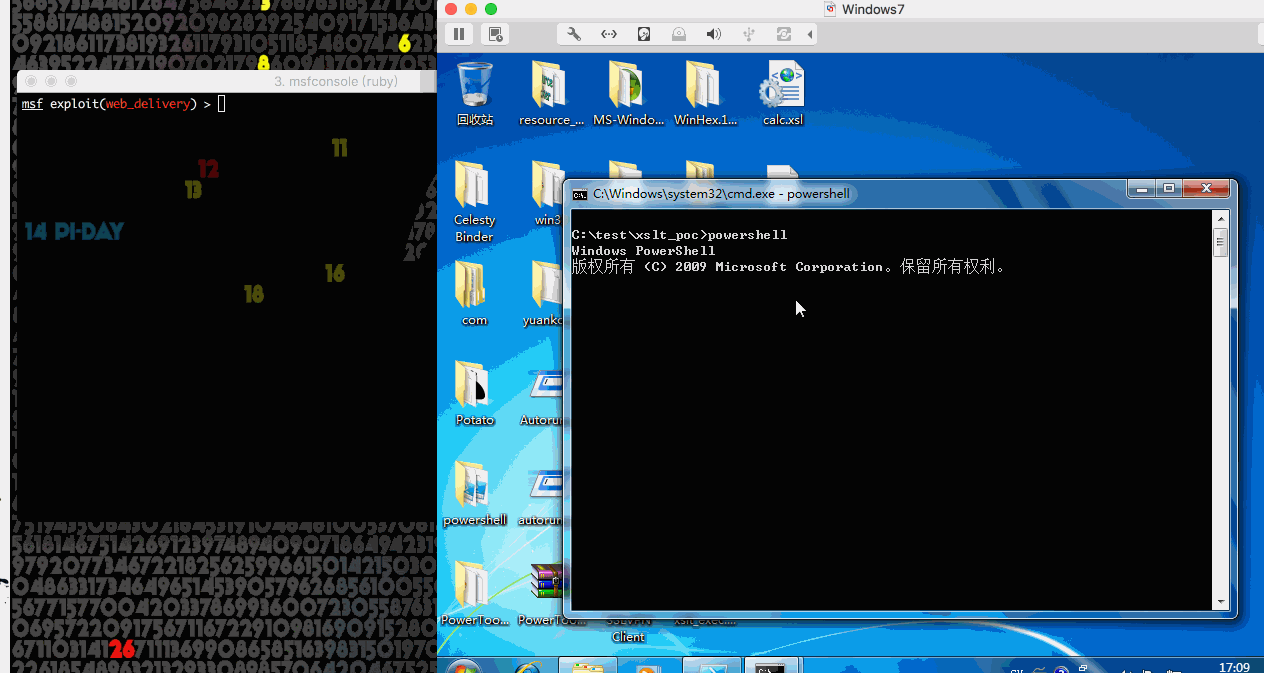Collapse the VM device toolbar arrow
The width and height of the screenshot is (1264, 673).
pyautogui.click(x=809, y=34)
